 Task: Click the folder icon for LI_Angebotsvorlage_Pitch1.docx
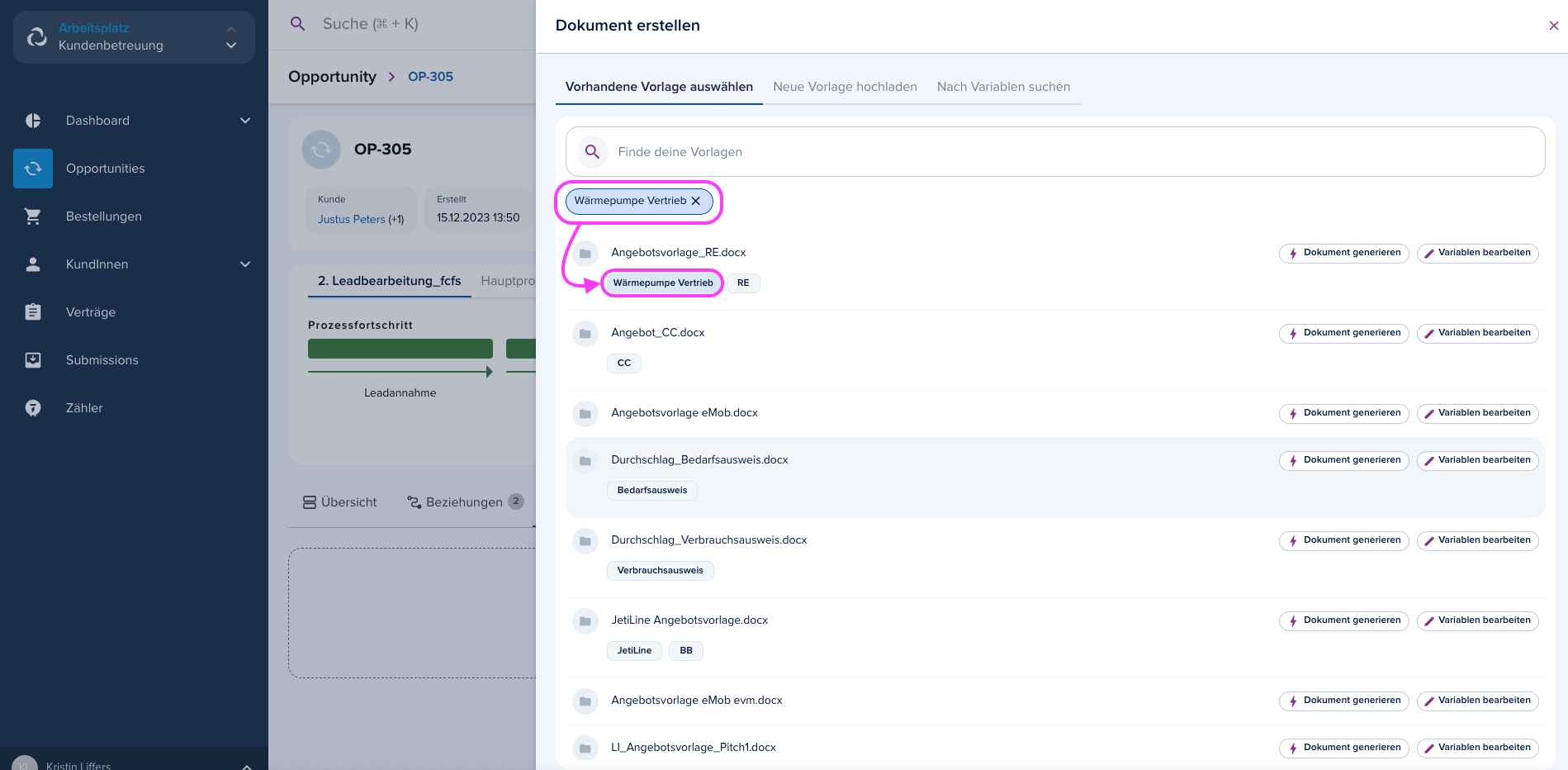pos(585,749)
